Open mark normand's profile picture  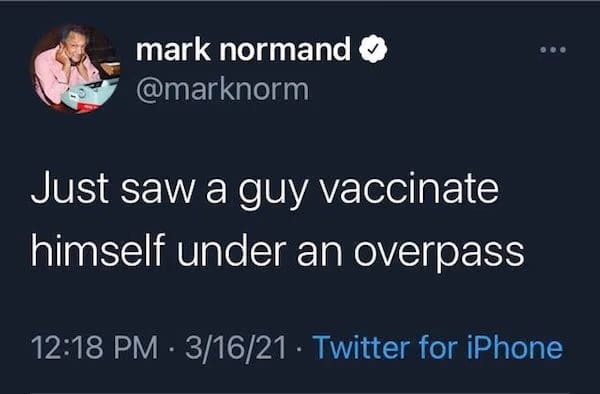(75, 68)
